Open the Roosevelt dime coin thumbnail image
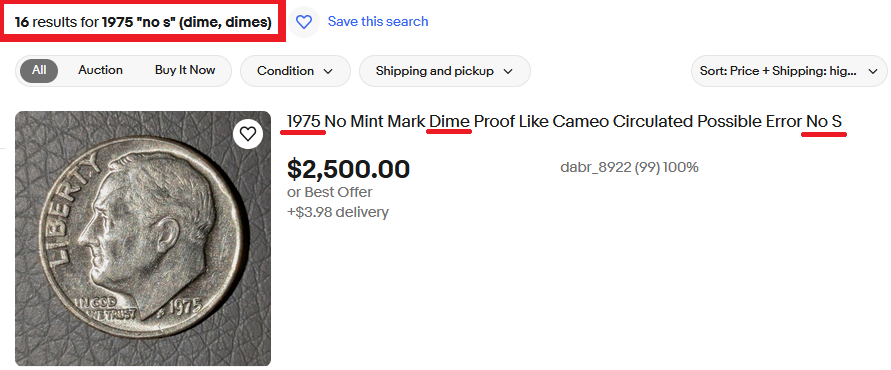The image size is (891, 370). pyautogui.click(x=143, y=238)
